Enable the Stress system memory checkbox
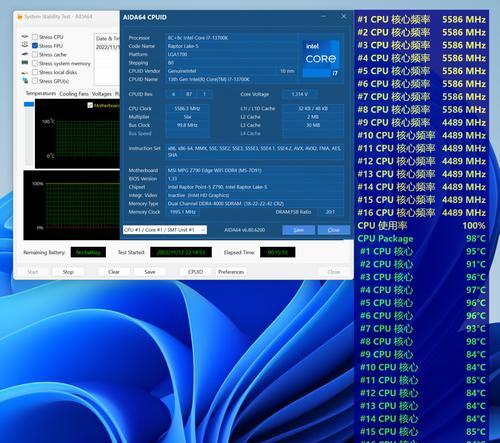Screen dimensions: 500x443 pyautogui.click(x=35, y=63)
